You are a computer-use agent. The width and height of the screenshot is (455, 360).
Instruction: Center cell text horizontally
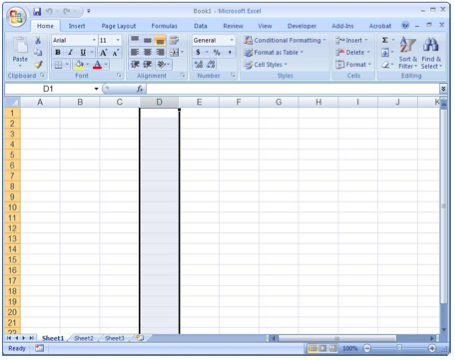pyautogui.click(x=147, y=52)
